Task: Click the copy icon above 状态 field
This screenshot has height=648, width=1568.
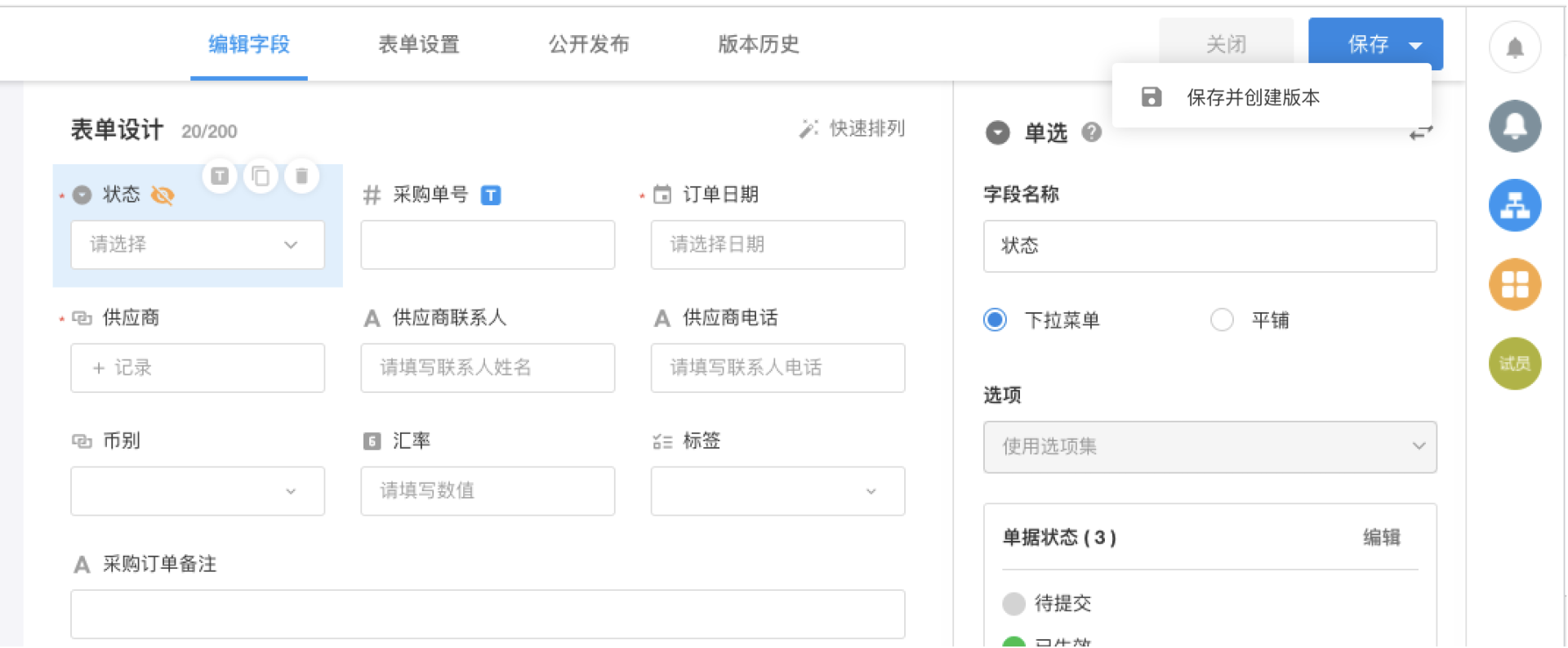Action: [x=261, y=176]
